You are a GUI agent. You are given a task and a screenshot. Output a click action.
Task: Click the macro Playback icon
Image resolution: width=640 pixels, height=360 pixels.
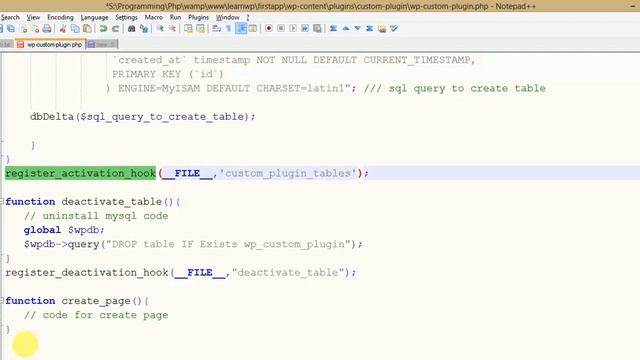[293, 29]
